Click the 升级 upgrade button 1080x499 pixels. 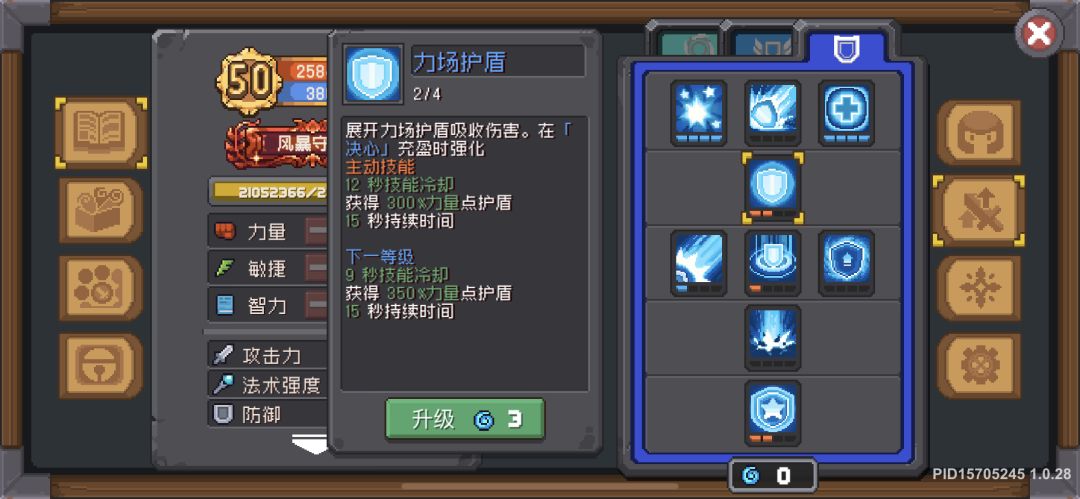point(465,419)
